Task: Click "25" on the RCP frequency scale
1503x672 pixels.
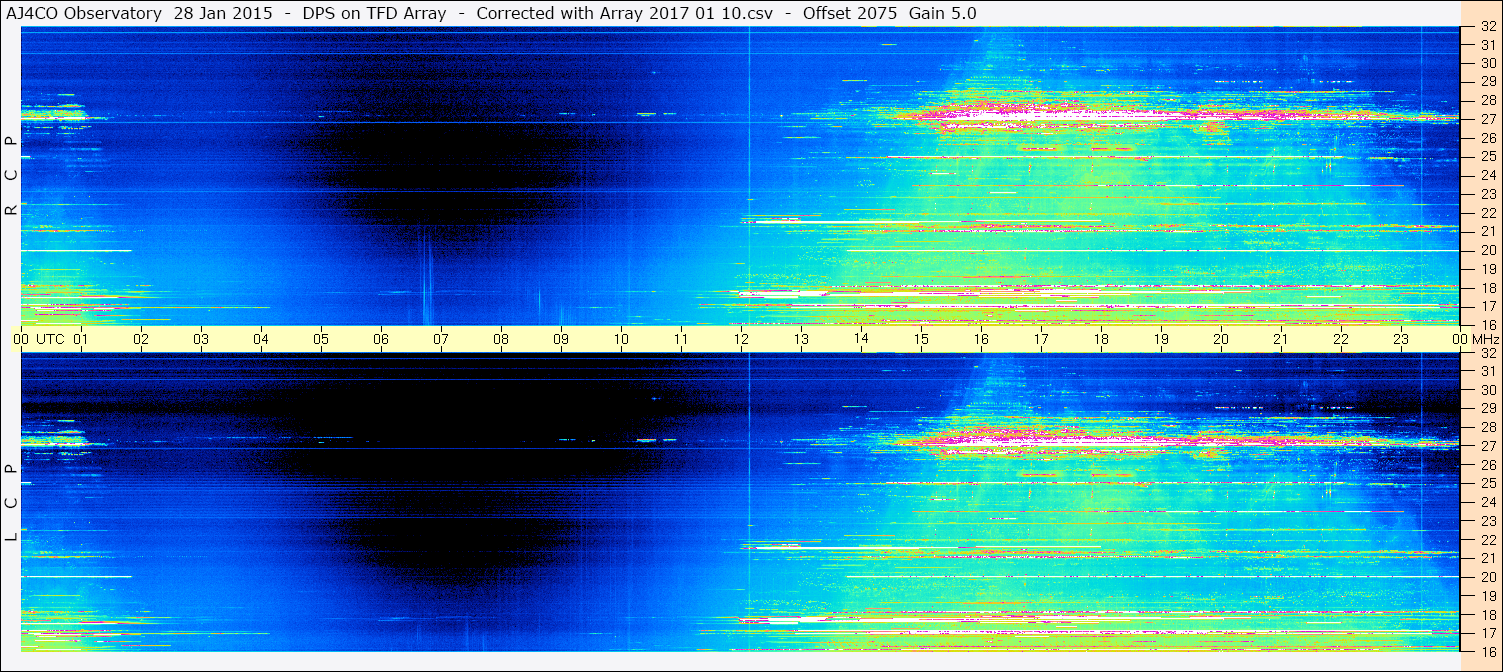Action: click(x=1487, y=157)
